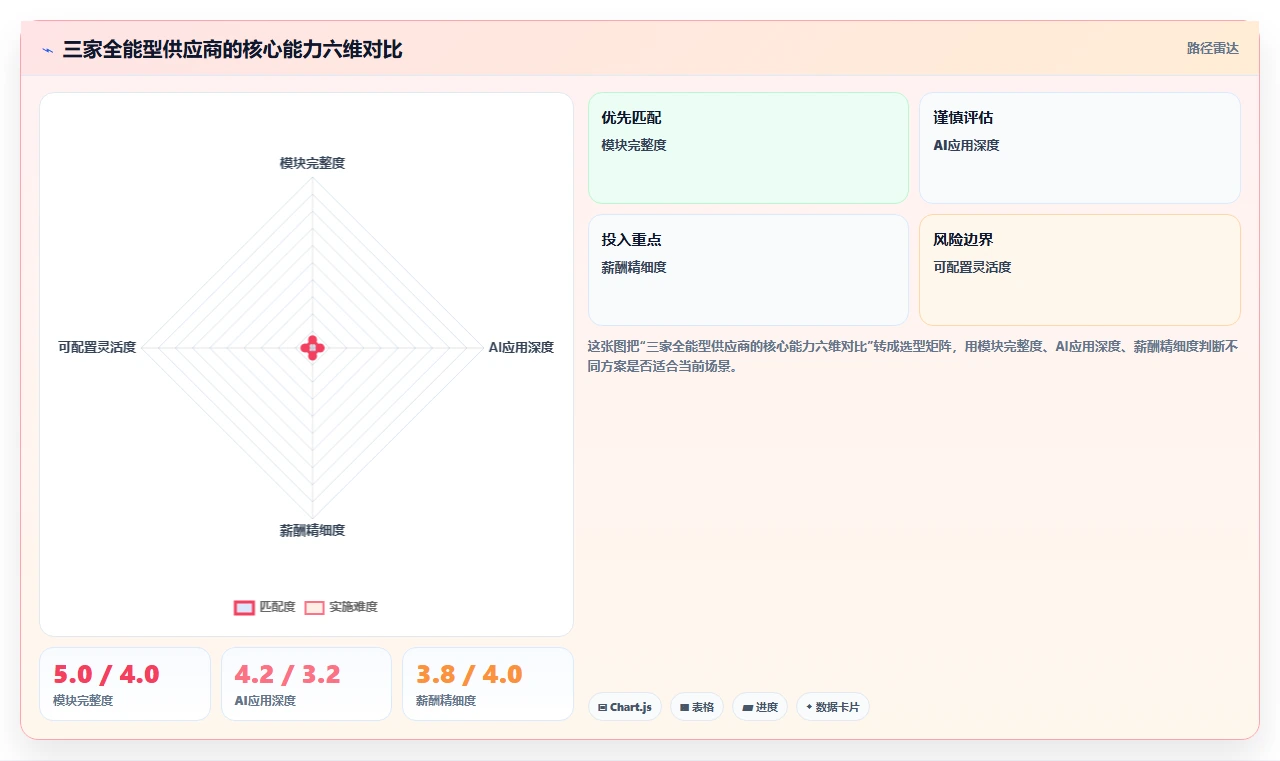Click AI应用深度 text in 谨慎评估 card
The image size is (1280, 761).
pos(966,145)
